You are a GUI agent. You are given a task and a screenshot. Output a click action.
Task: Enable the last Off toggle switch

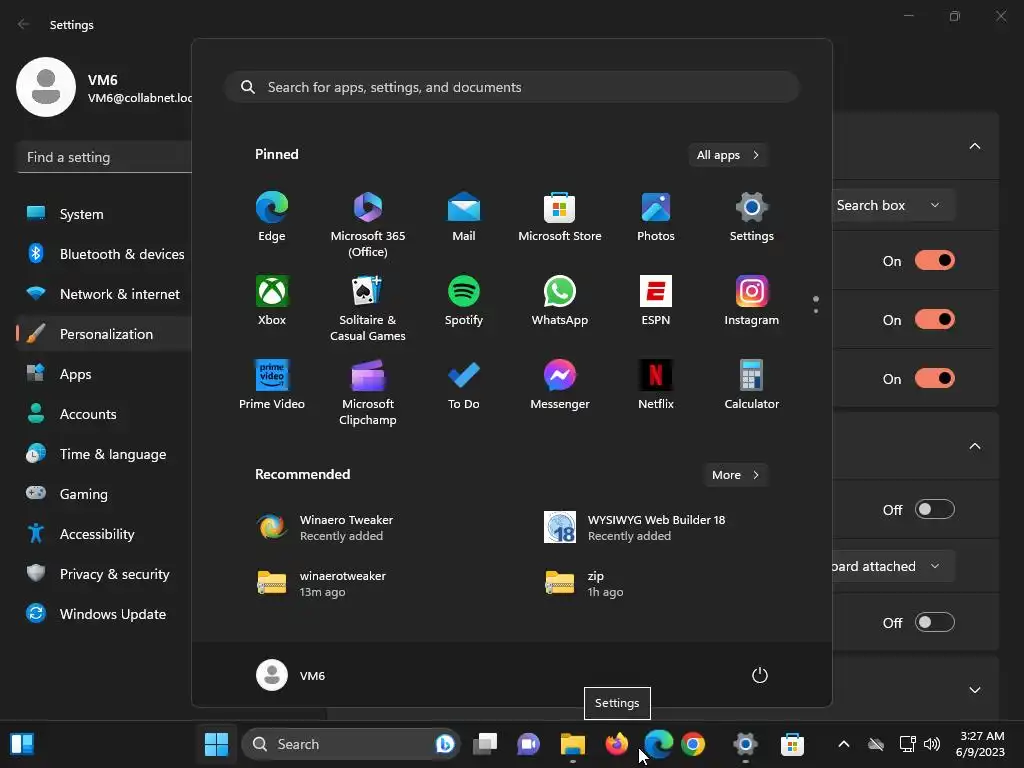point(935,622)
